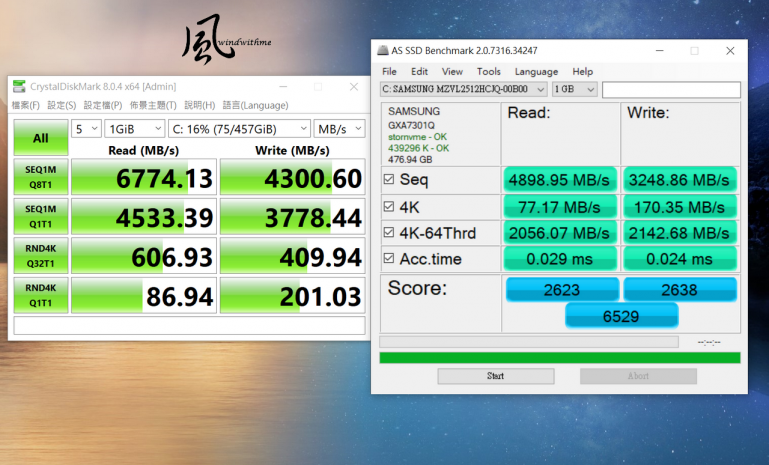
Task: Open the 語言(Language) menu in CrystalDiskMark
Action: coord(255,105)
